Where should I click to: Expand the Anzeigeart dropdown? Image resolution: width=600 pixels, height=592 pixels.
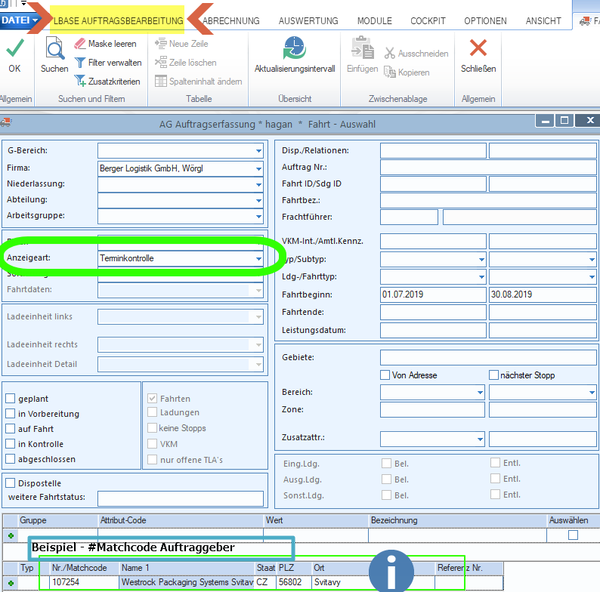[x=259, y=258]
